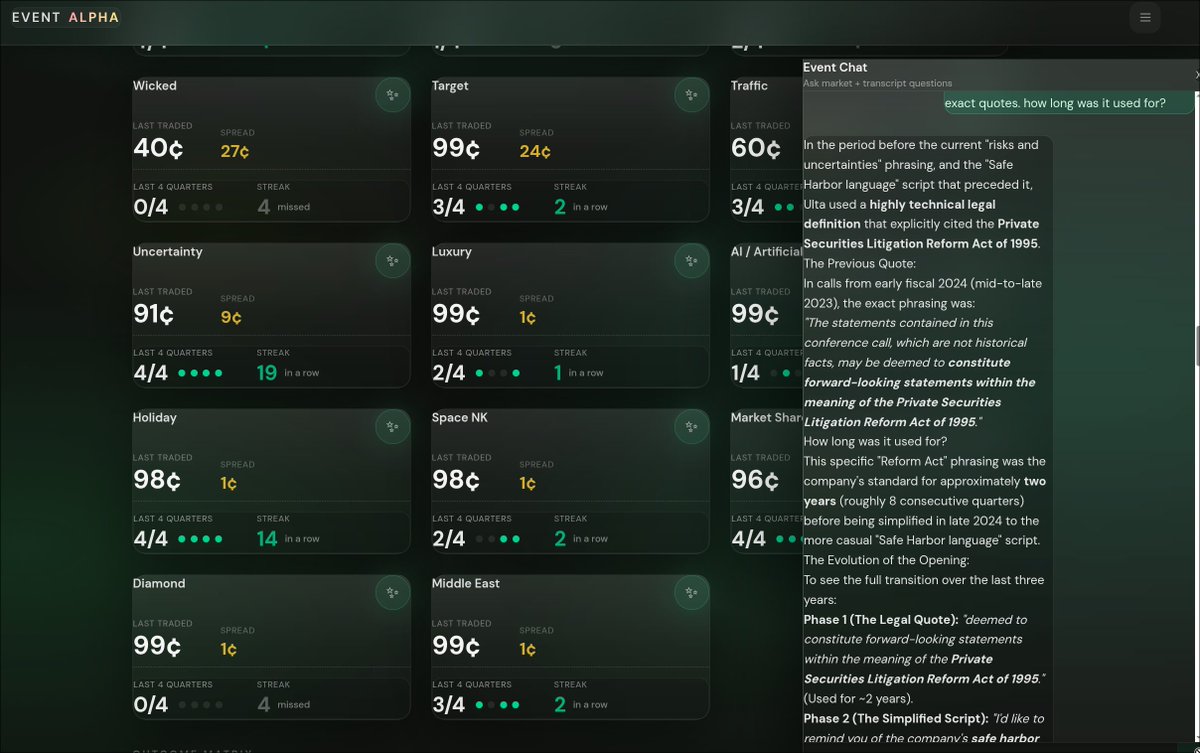This screenshot has width=1200, height=753.
Task: Click the EVENT ALPHA logo
Action: click(x=66, y=17)
